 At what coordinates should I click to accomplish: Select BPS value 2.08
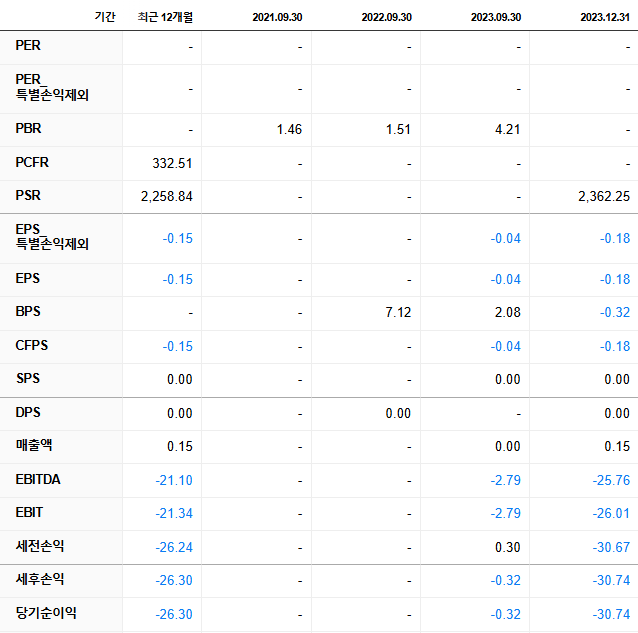click(x=508, y=312)
